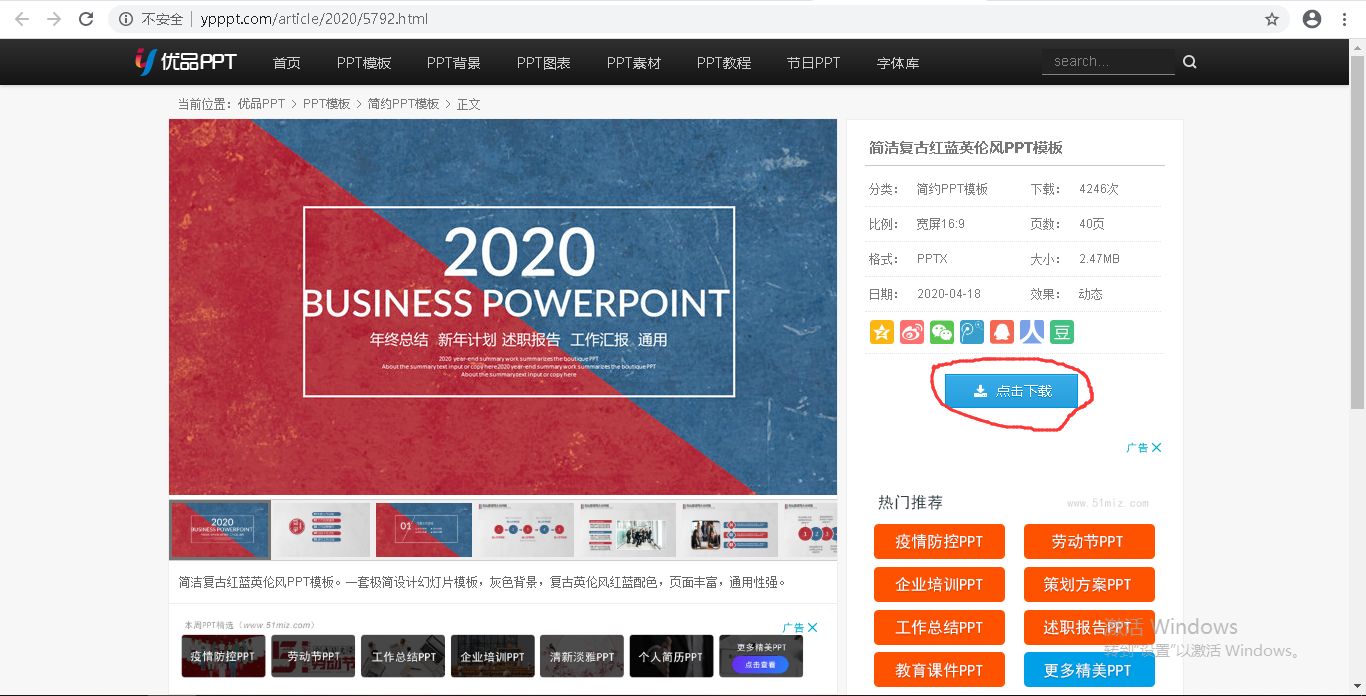Click the browser forward arrow
The image size is (1366, 696).
click(54, 19)
